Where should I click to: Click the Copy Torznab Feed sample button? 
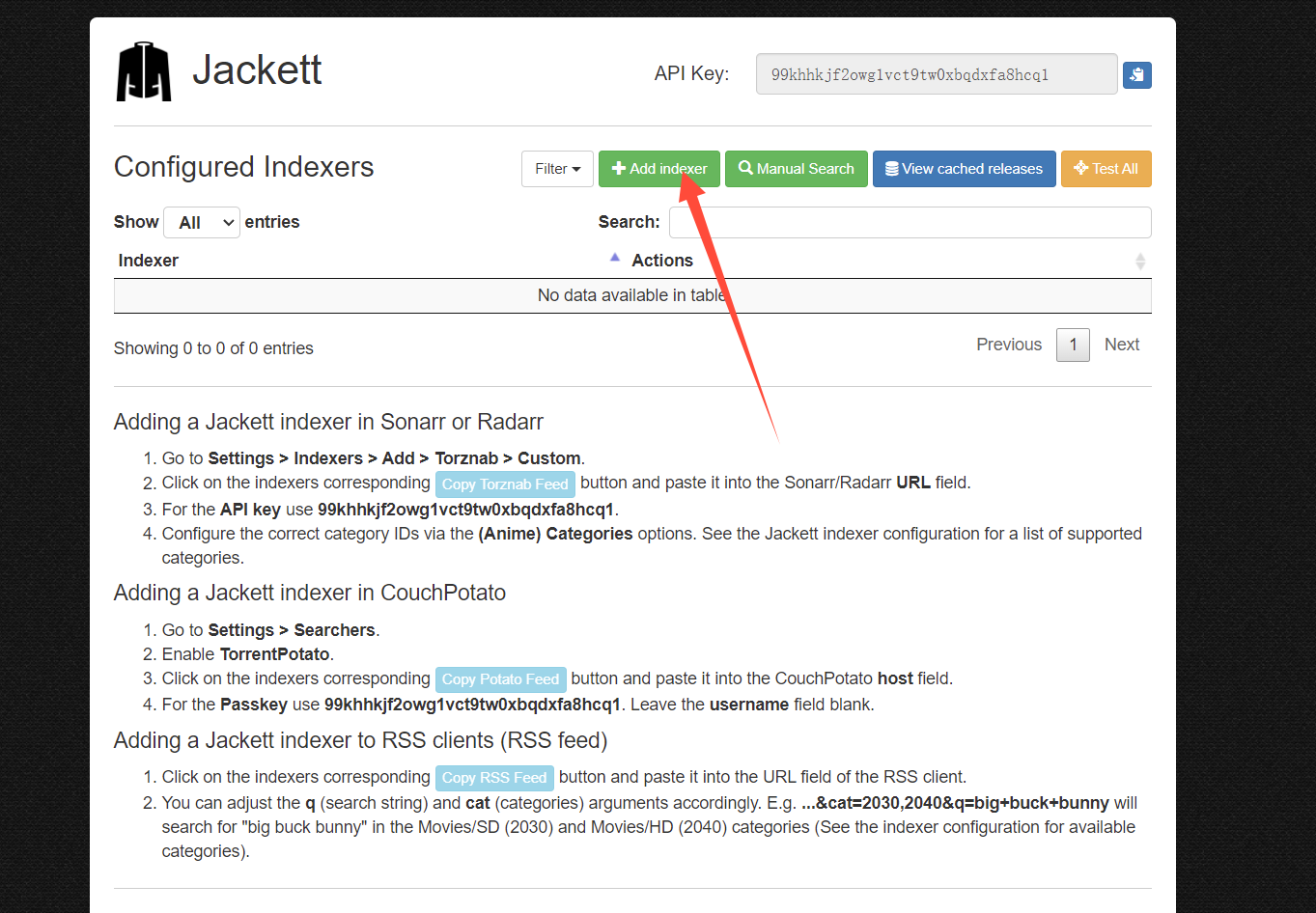[x=505, y=484]
